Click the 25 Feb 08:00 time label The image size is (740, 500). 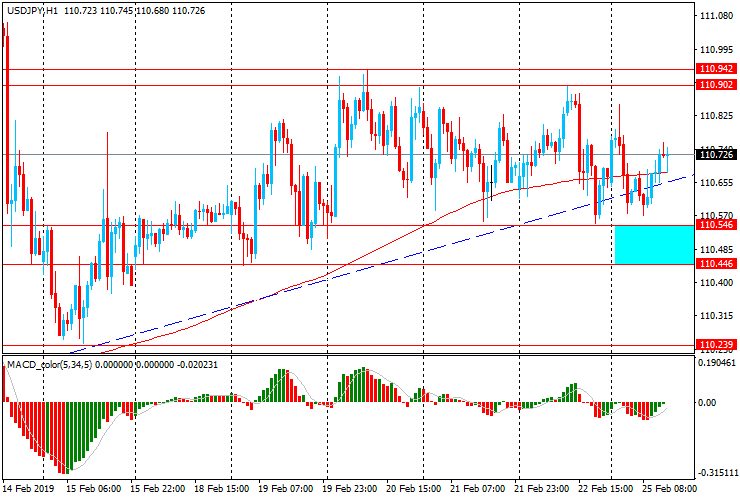[667, 490]
